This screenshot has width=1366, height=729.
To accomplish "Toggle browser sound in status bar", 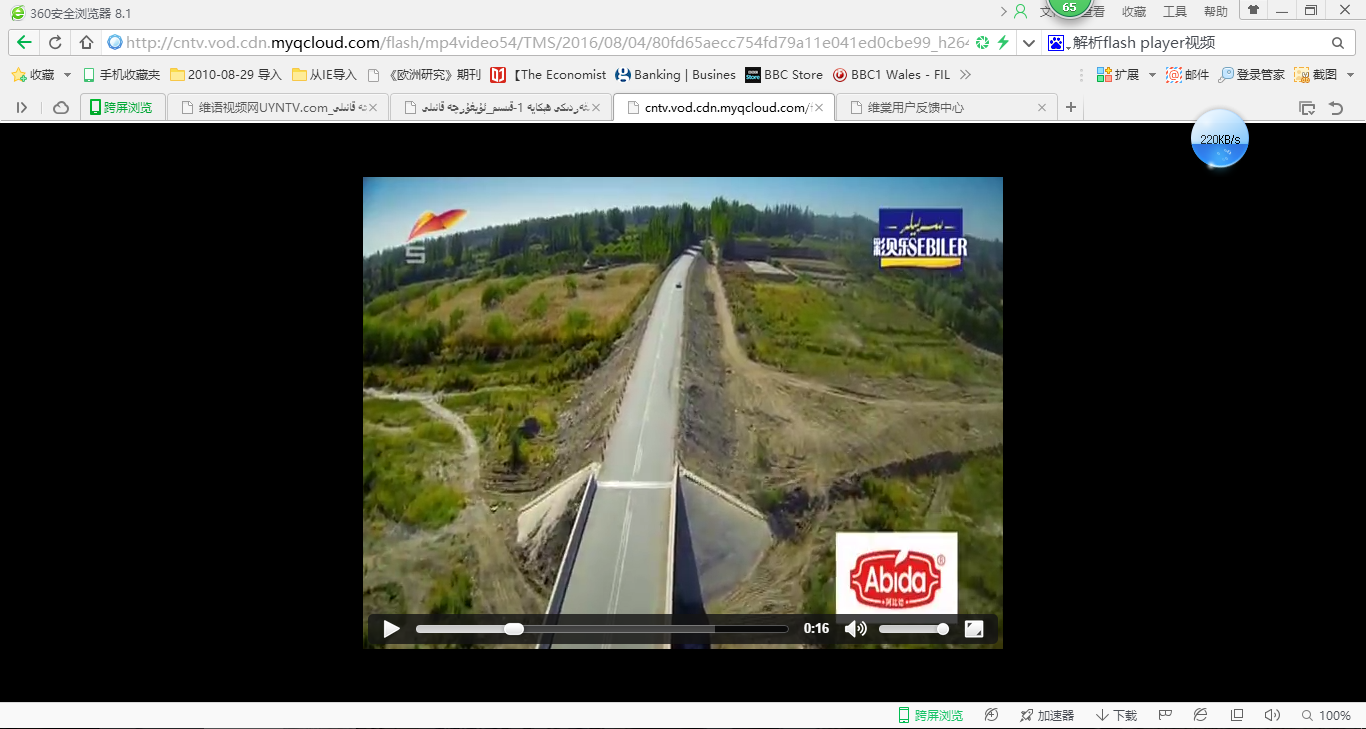I will click(1271, 715).
